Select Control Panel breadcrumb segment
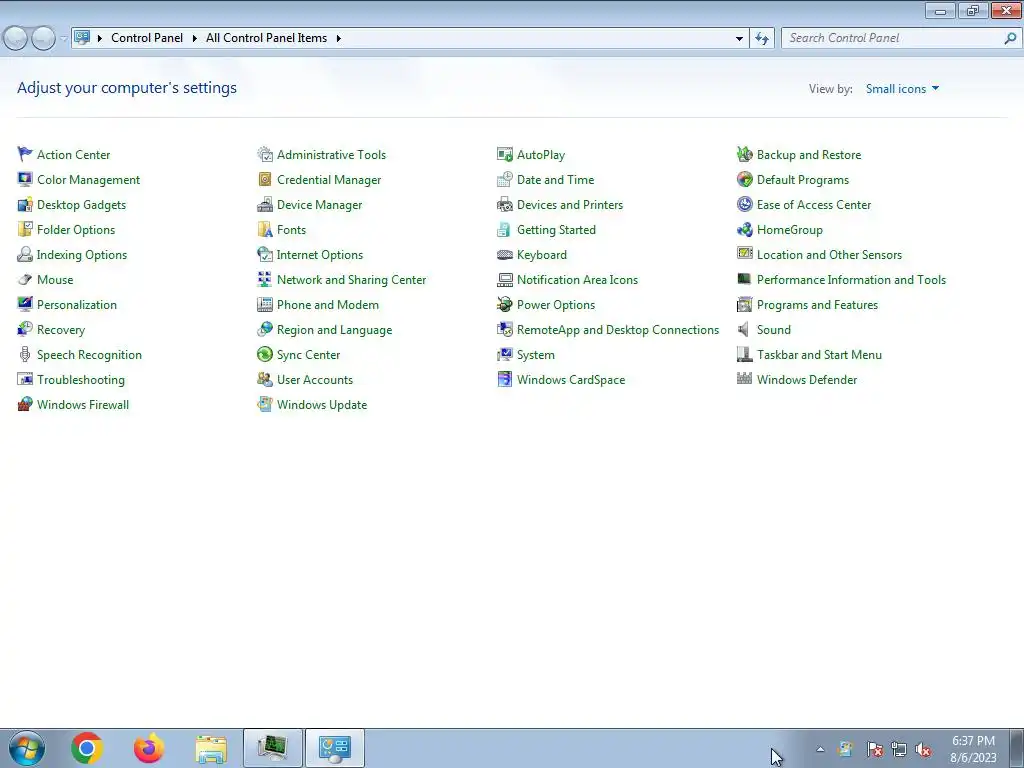 point(147,38)
